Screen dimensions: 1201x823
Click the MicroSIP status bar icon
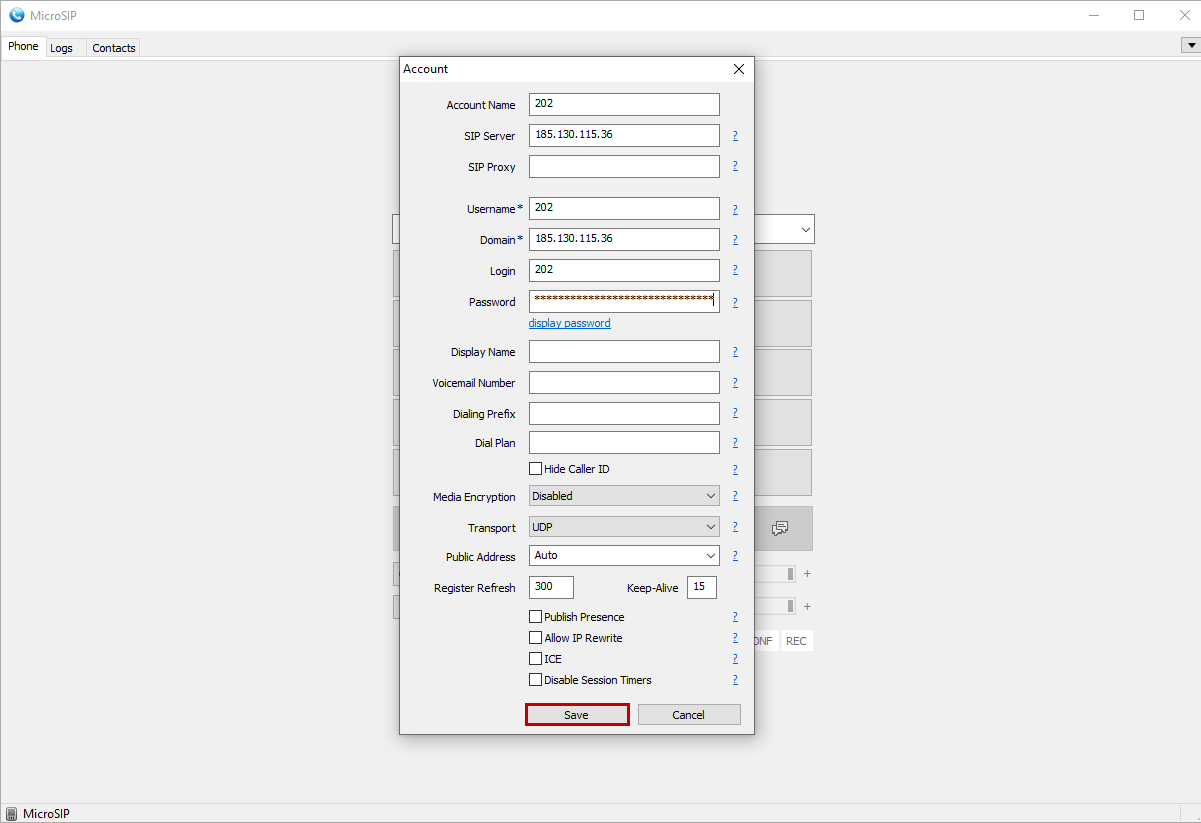coord(12,814)
